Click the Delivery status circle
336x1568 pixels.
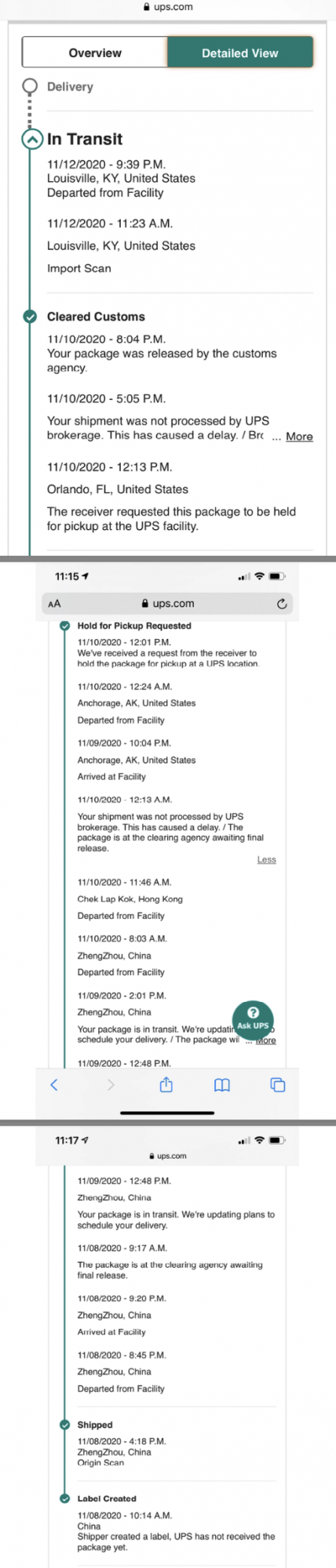coord(30,85)
